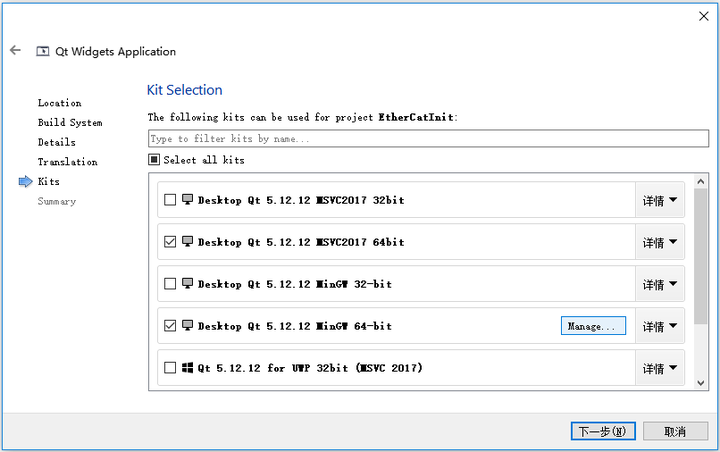Viewport: 720px width, 452px height.
Task: Click the 取消 cancel button
Action: [675, 431]
